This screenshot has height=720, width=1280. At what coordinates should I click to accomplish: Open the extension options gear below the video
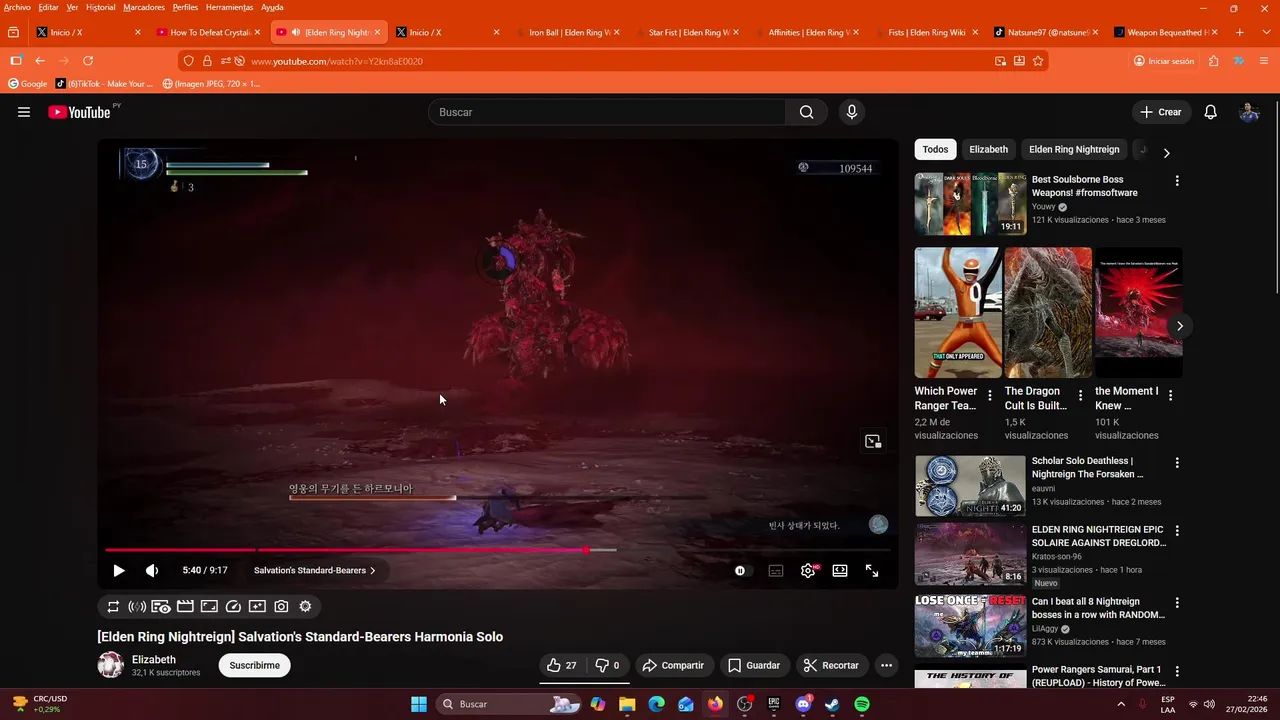305,606
